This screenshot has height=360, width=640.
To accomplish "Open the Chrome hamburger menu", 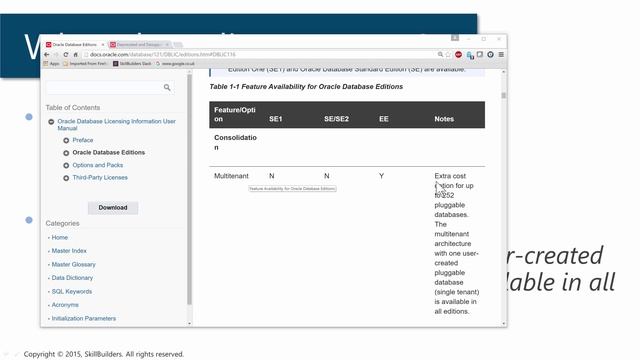I will coord(501,54).
